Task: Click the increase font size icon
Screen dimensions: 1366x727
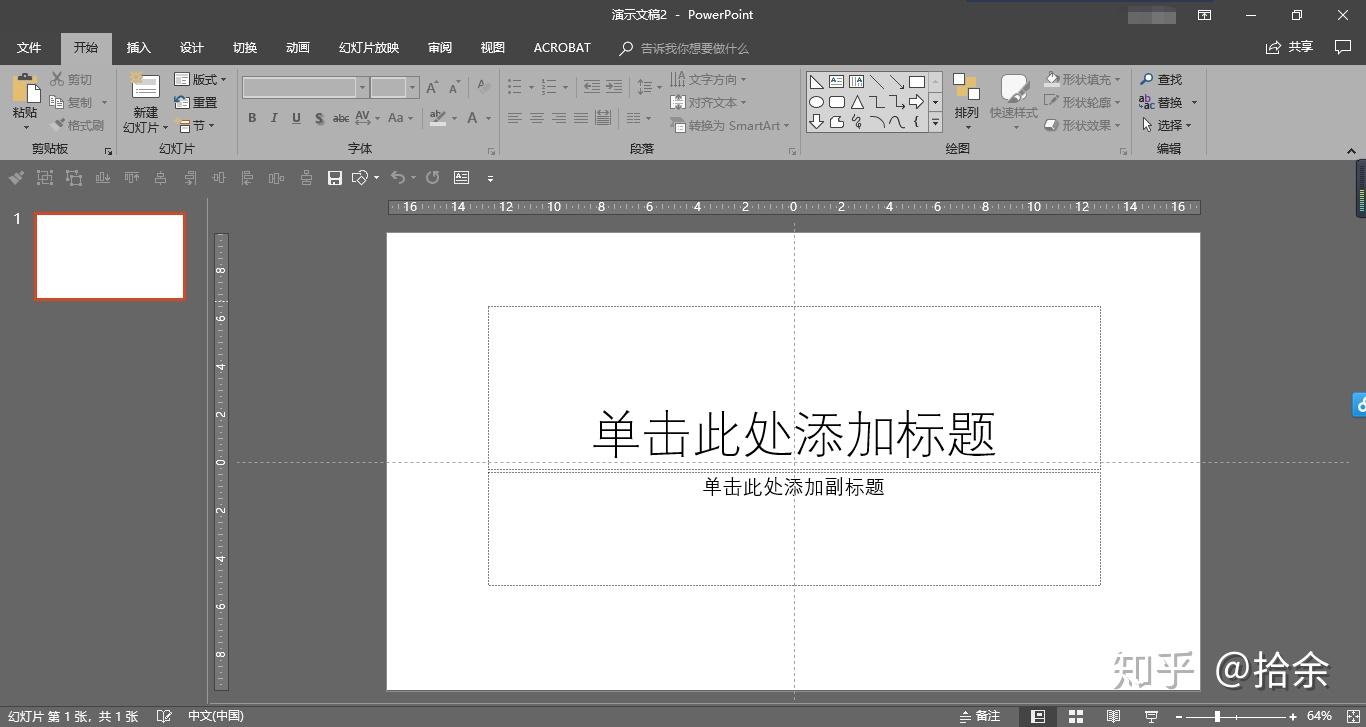Action: (x=432, y=88)
